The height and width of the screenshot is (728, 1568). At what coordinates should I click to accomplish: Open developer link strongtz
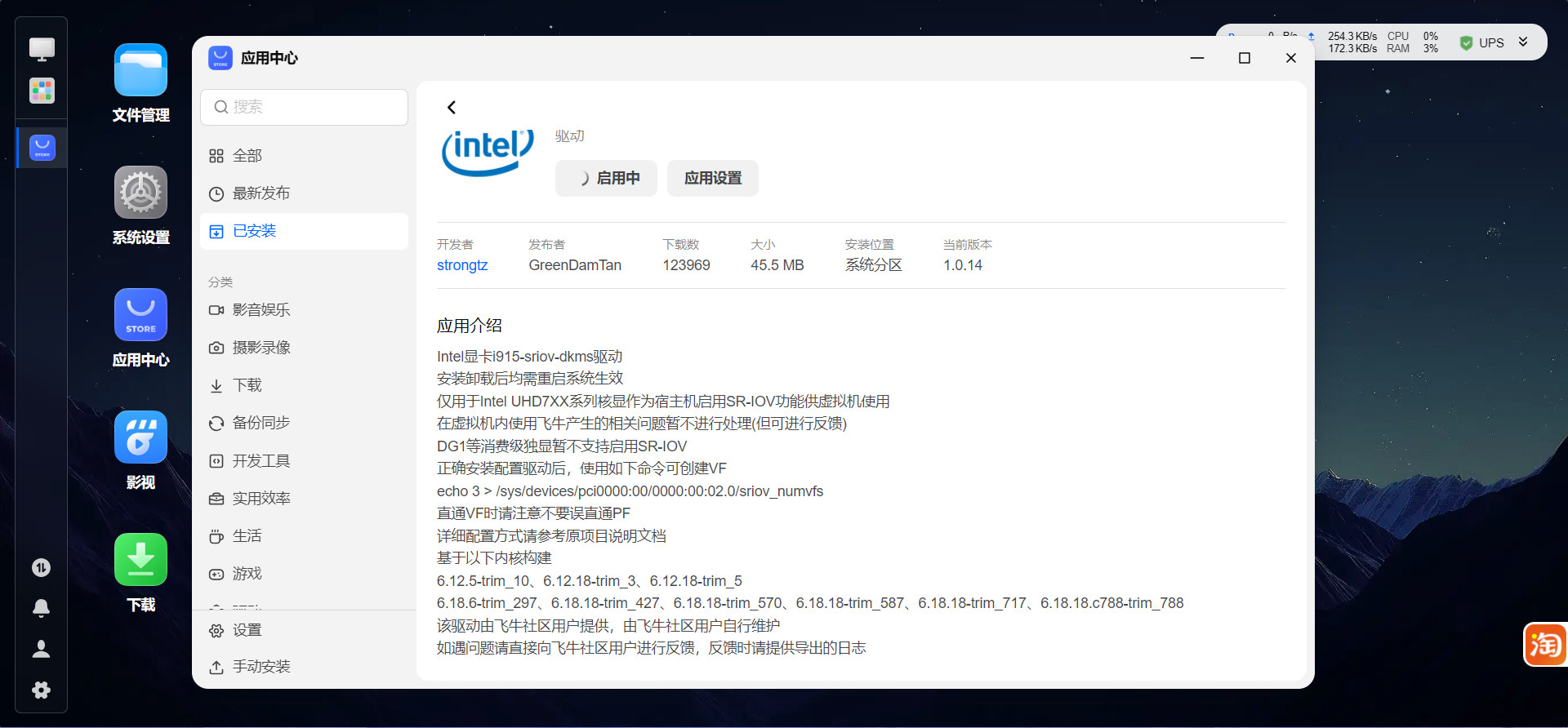tap(462, 265)
